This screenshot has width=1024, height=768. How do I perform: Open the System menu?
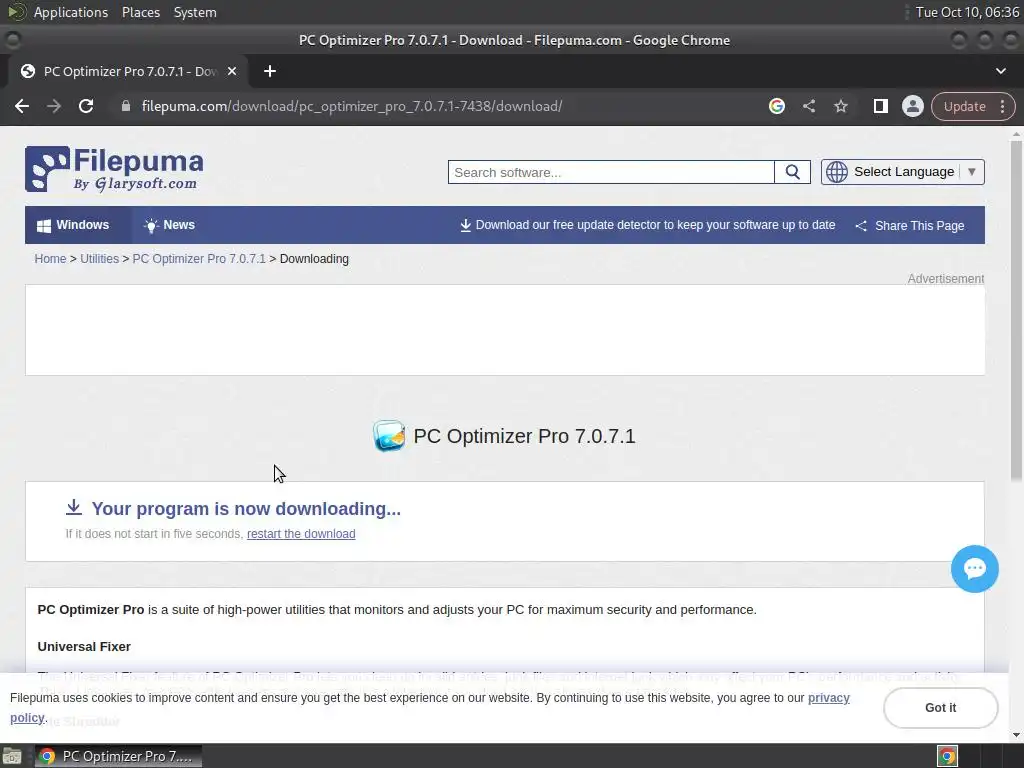pos(195,12)
